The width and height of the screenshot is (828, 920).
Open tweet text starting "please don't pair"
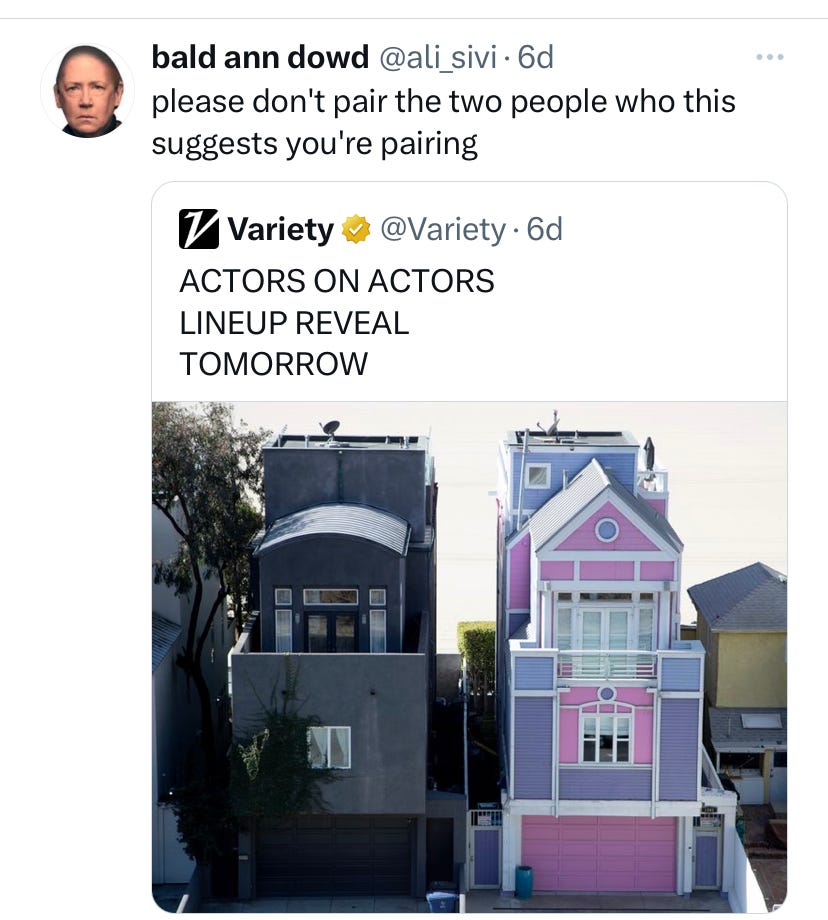tap(443, 123)
